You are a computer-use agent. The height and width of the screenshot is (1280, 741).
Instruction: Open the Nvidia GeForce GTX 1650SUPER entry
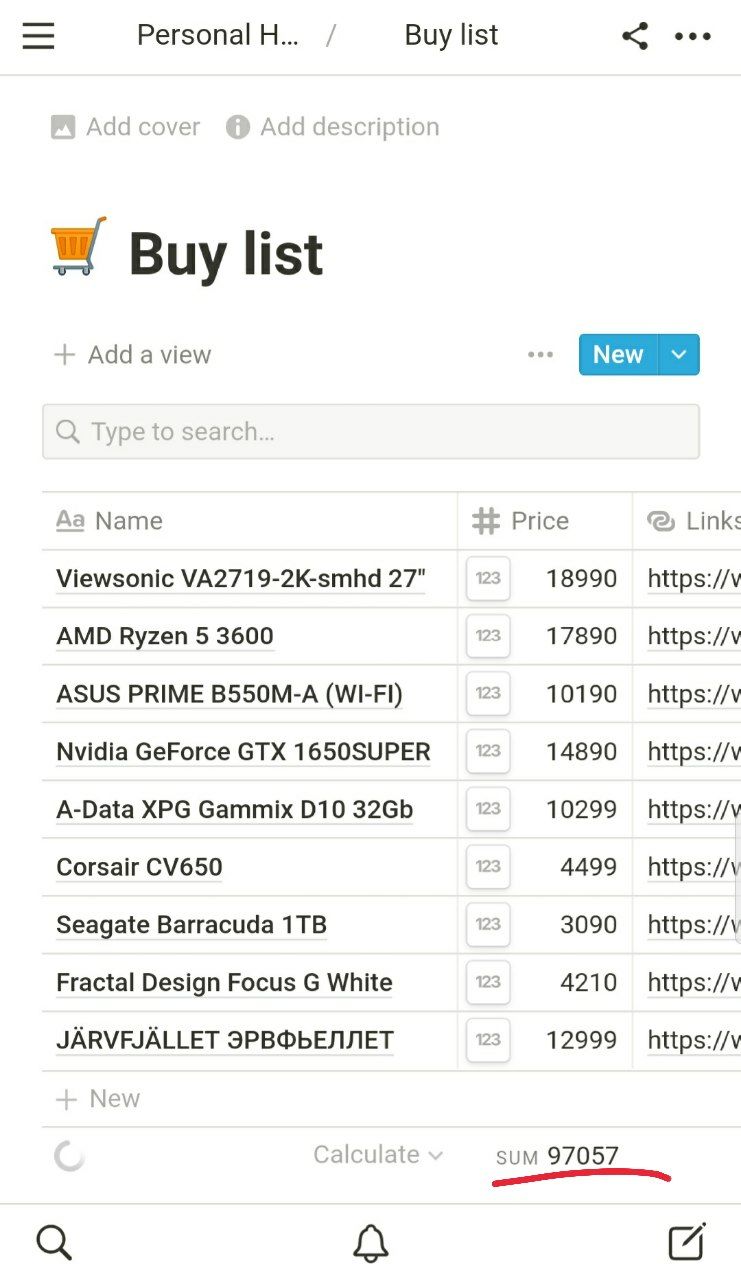[x=243, y=752]
